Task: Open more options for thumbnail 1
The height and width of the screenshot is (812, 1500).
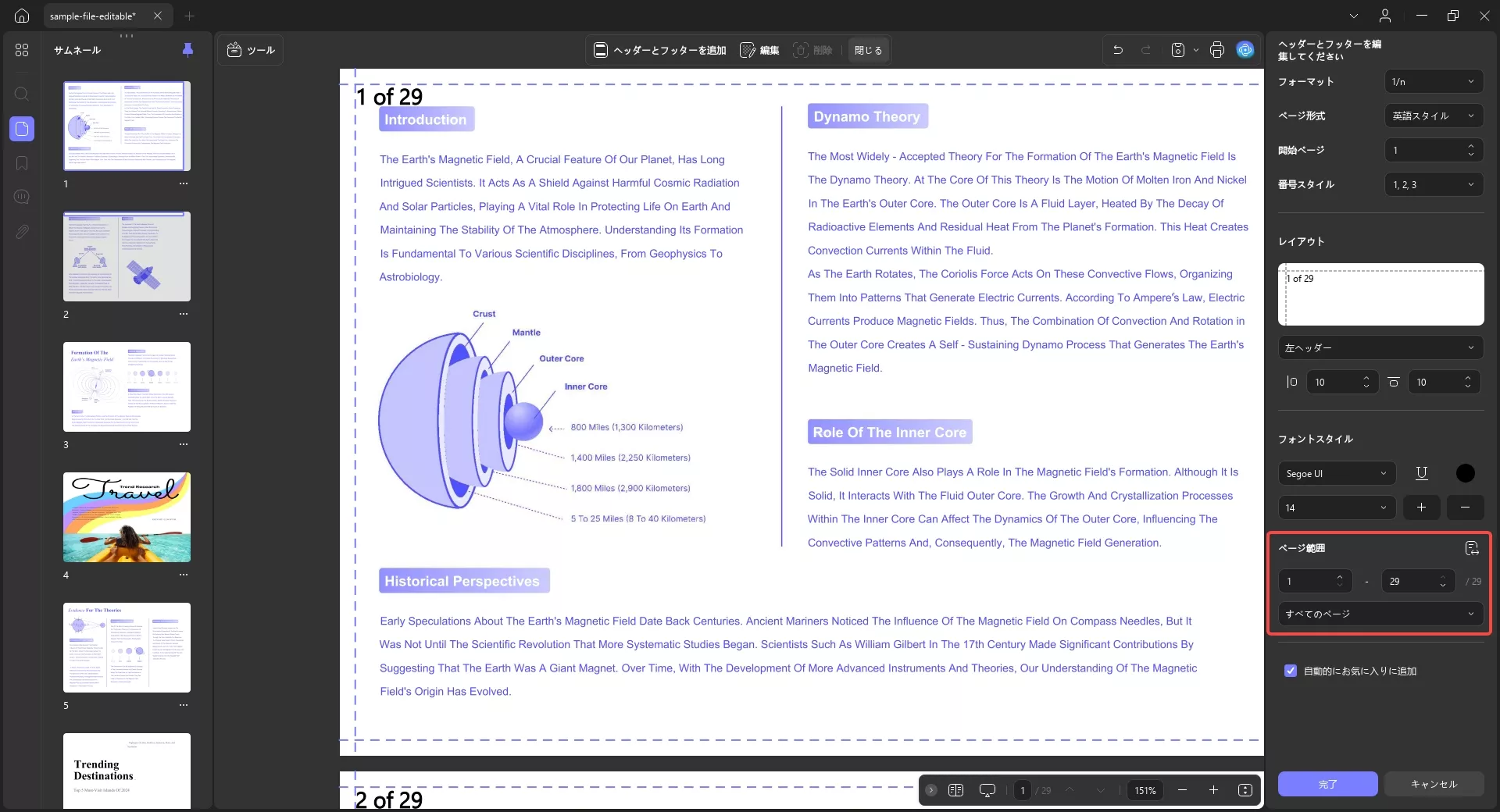Action: [x=184, y=183]
